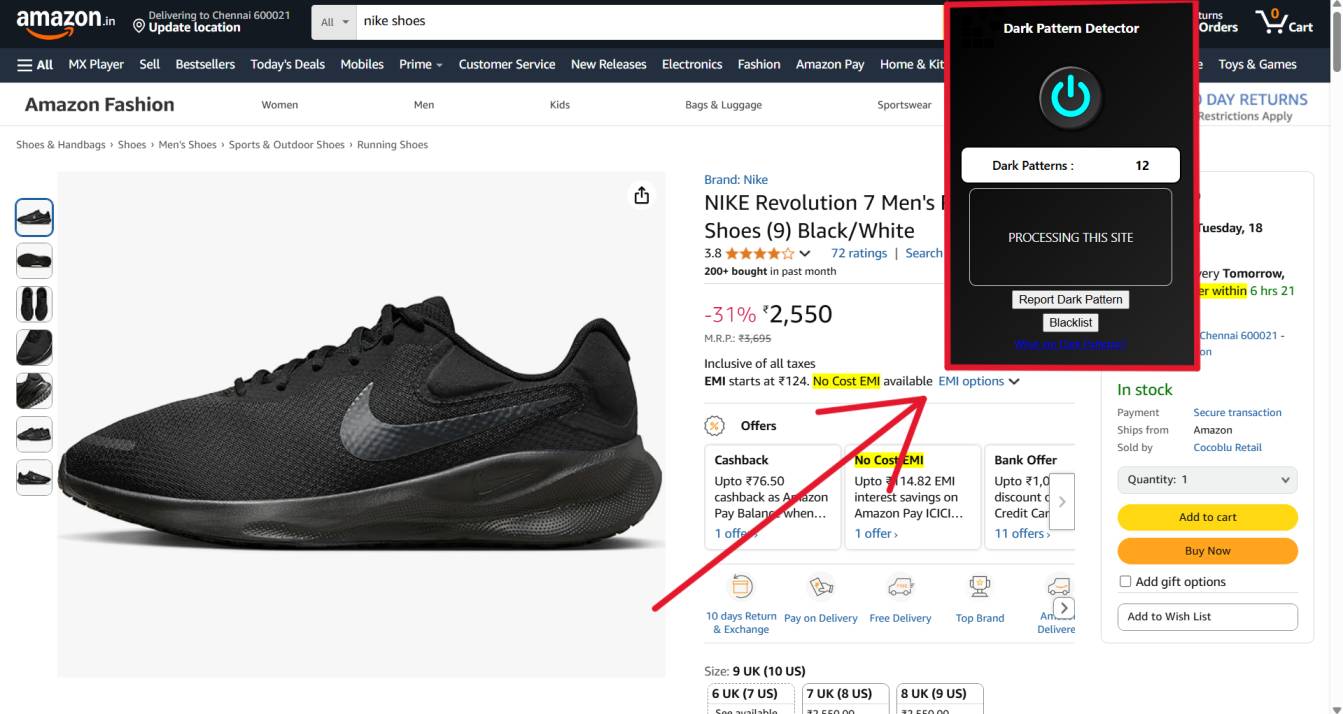This screenshot has width=1343, height=714.
Task: Select sixth shoe thumbnail
Action: (34, 434)
